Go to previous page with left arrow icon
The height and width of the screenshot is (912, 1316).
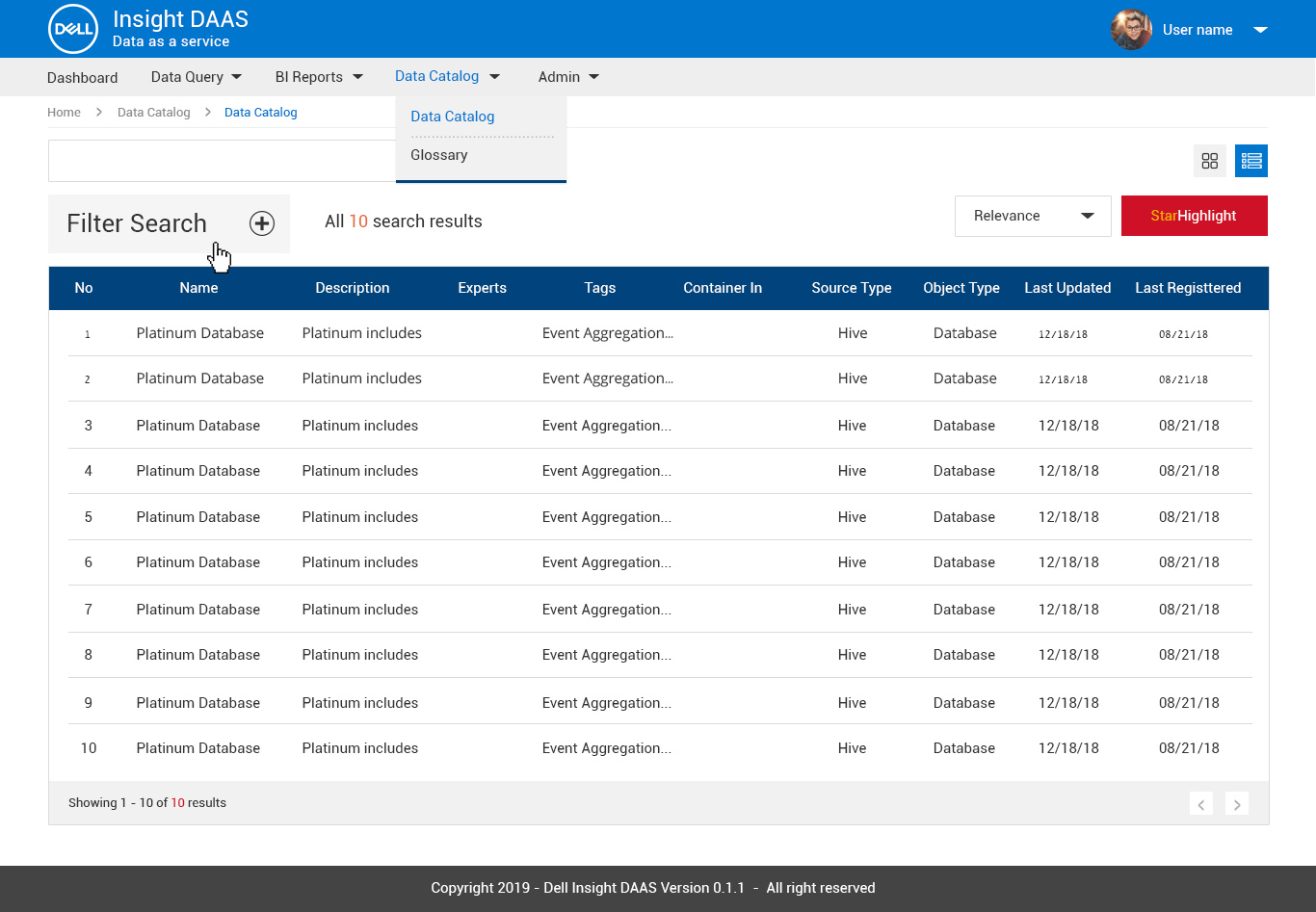pos(1200,803)
